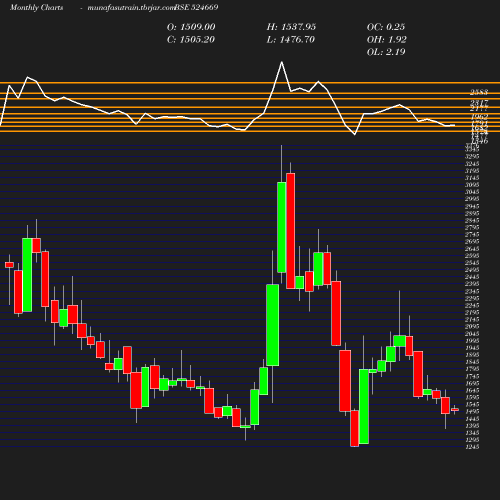Click the 1295 price axis label

[472, 440]
